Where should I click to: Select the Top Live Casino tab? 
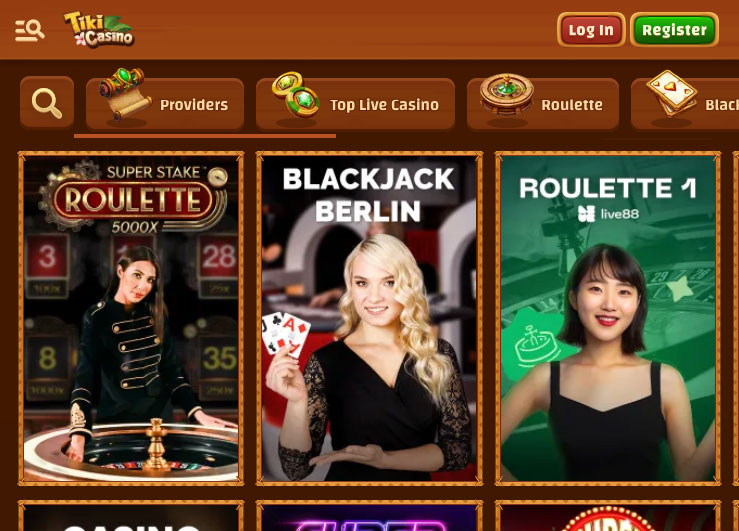(x=355, y=104)
